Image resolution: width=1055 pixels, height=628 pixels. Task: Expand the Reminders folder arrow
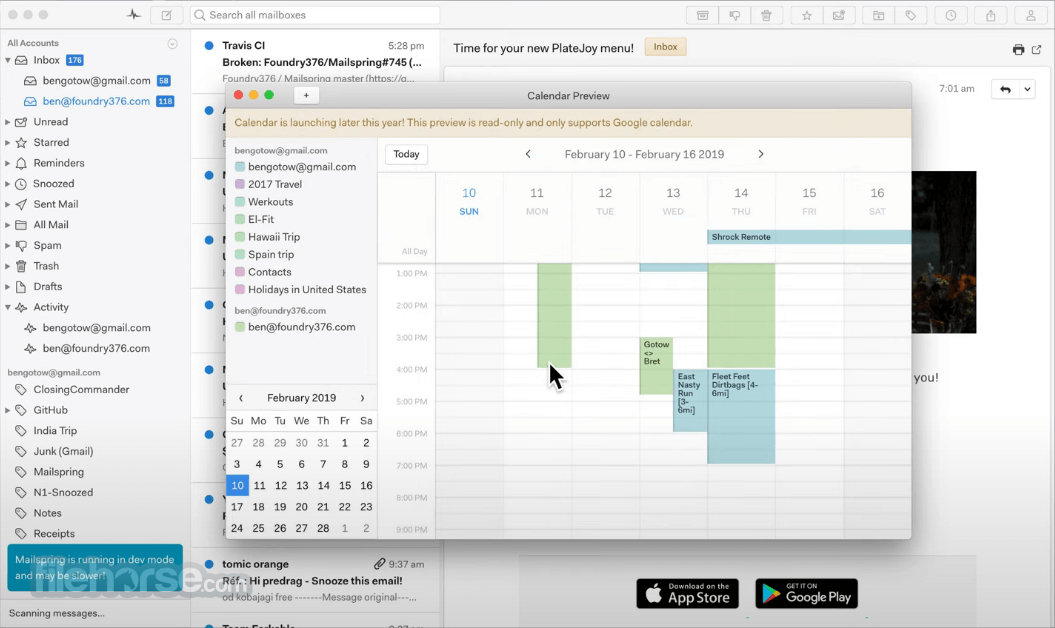(8, 163)
